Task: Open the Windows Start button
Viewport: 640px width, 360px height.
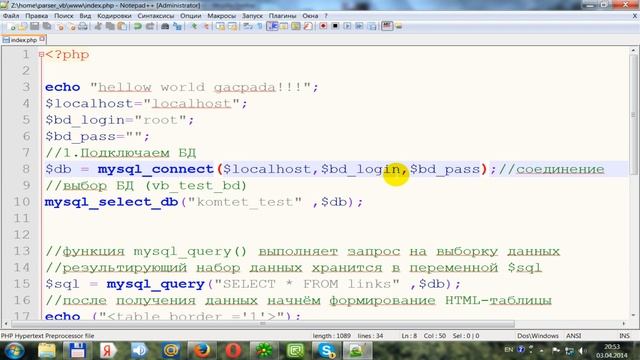Action: point(15,351)
